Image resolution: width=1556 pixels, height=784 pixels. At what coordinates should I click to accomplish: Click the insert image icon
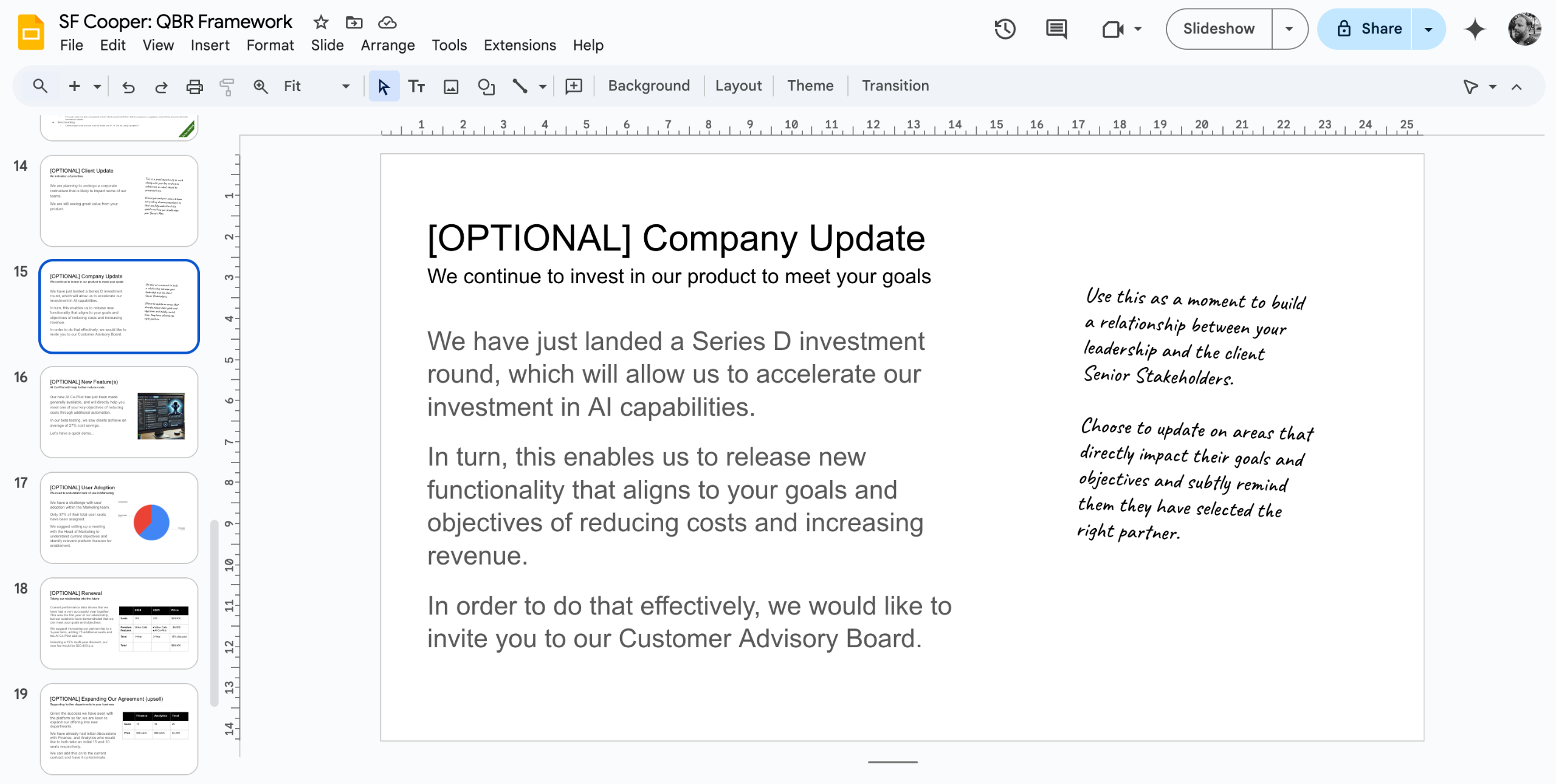450,86
